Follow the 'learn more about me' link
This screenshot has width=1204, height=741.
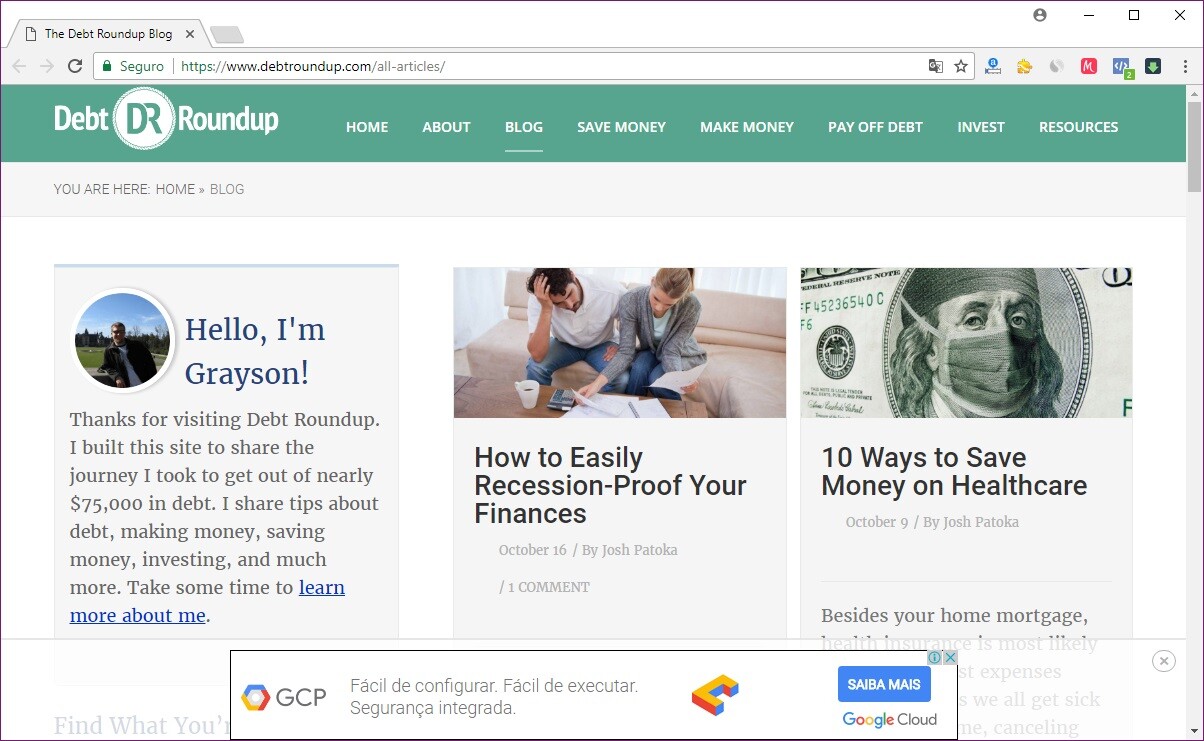click(207, 601)
